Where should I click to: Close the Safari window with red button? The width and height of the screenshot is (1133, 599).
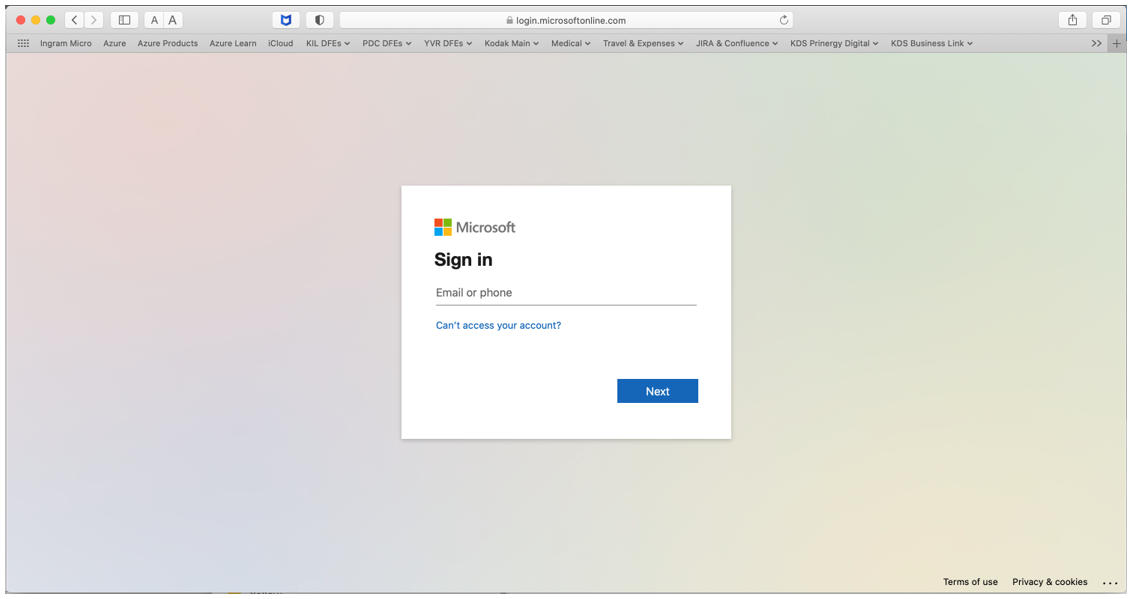click(x=20, y=20)
